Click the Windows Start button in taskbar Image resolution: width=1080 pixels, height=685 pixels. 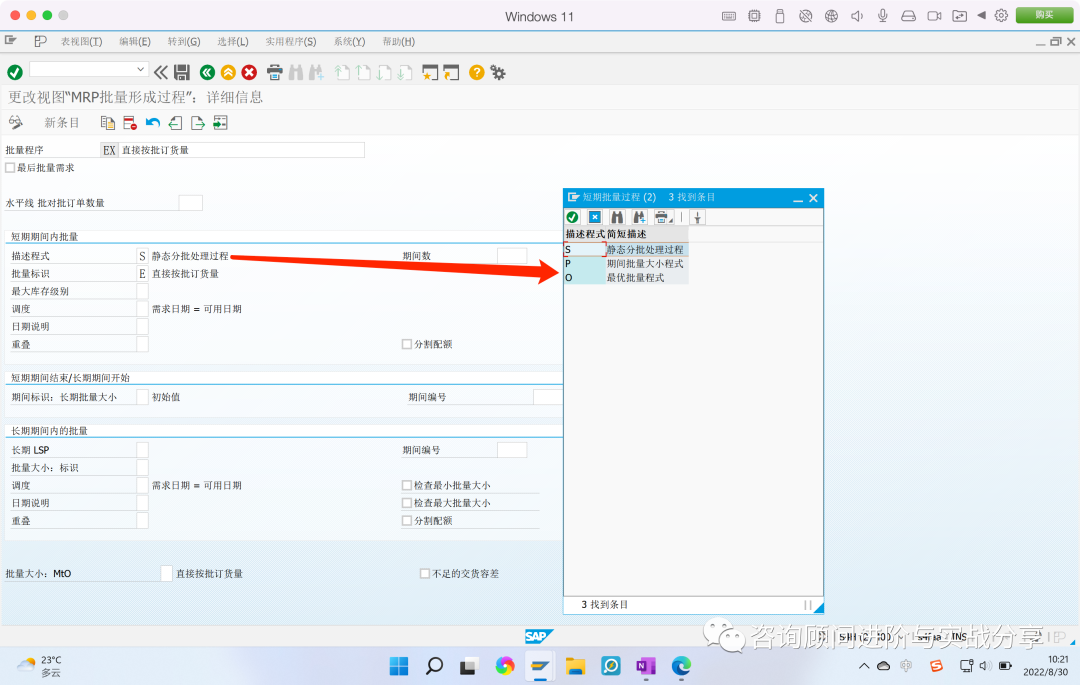[x=399, y=666]
